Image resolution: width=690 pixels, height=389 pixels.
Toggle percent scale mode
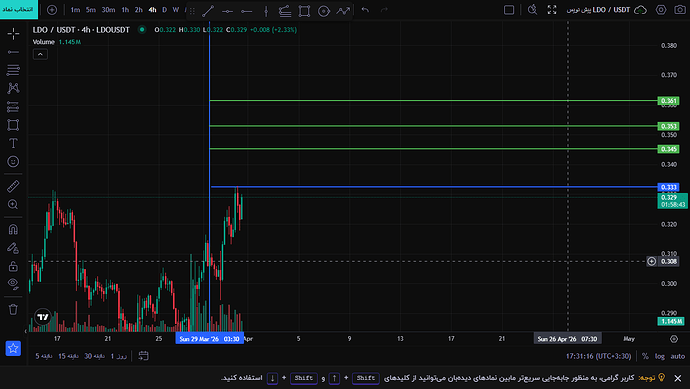click(645, 356)
